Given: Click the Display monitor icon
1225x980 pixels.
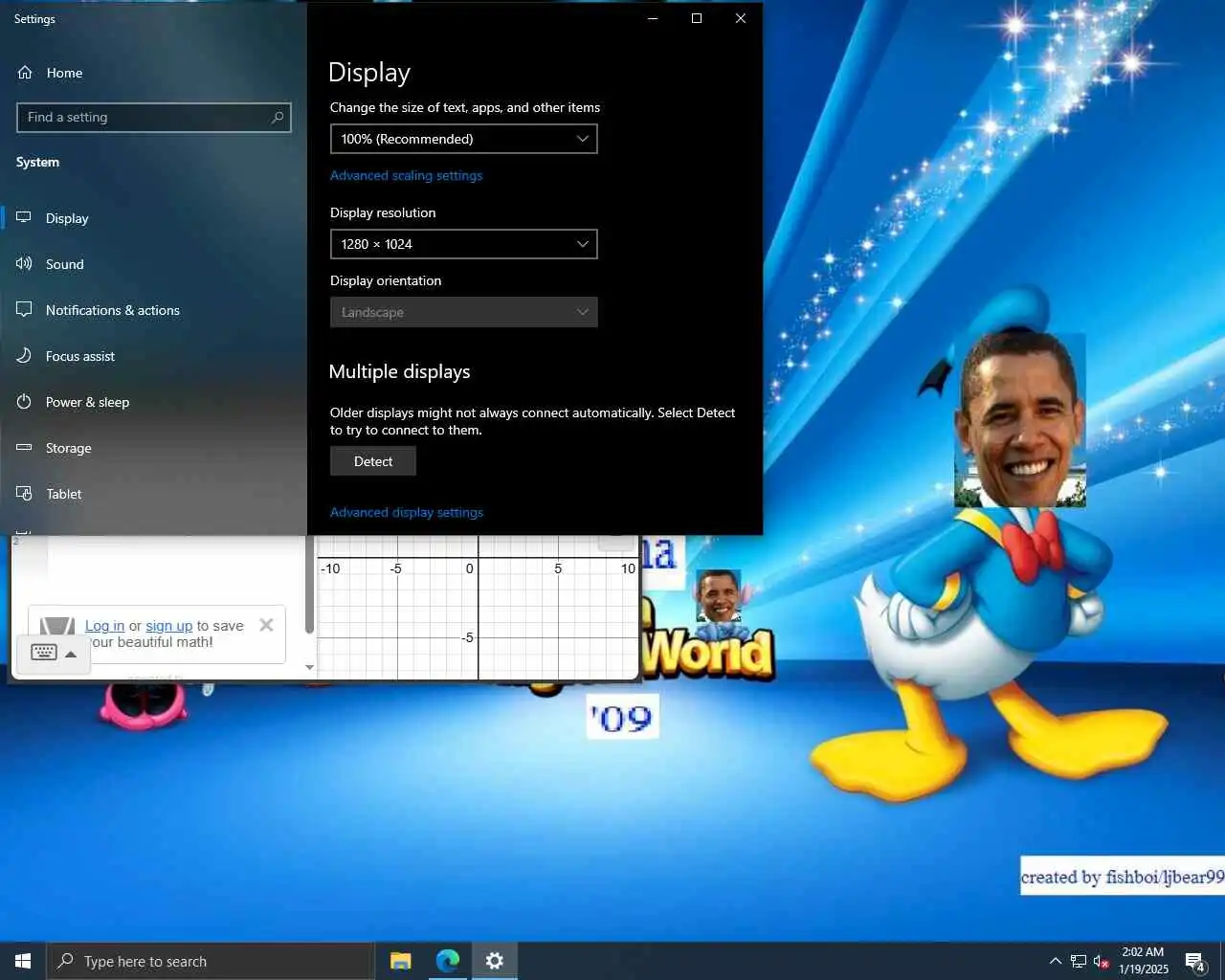Looking at the screenshot, I should [x=24, y=217].
